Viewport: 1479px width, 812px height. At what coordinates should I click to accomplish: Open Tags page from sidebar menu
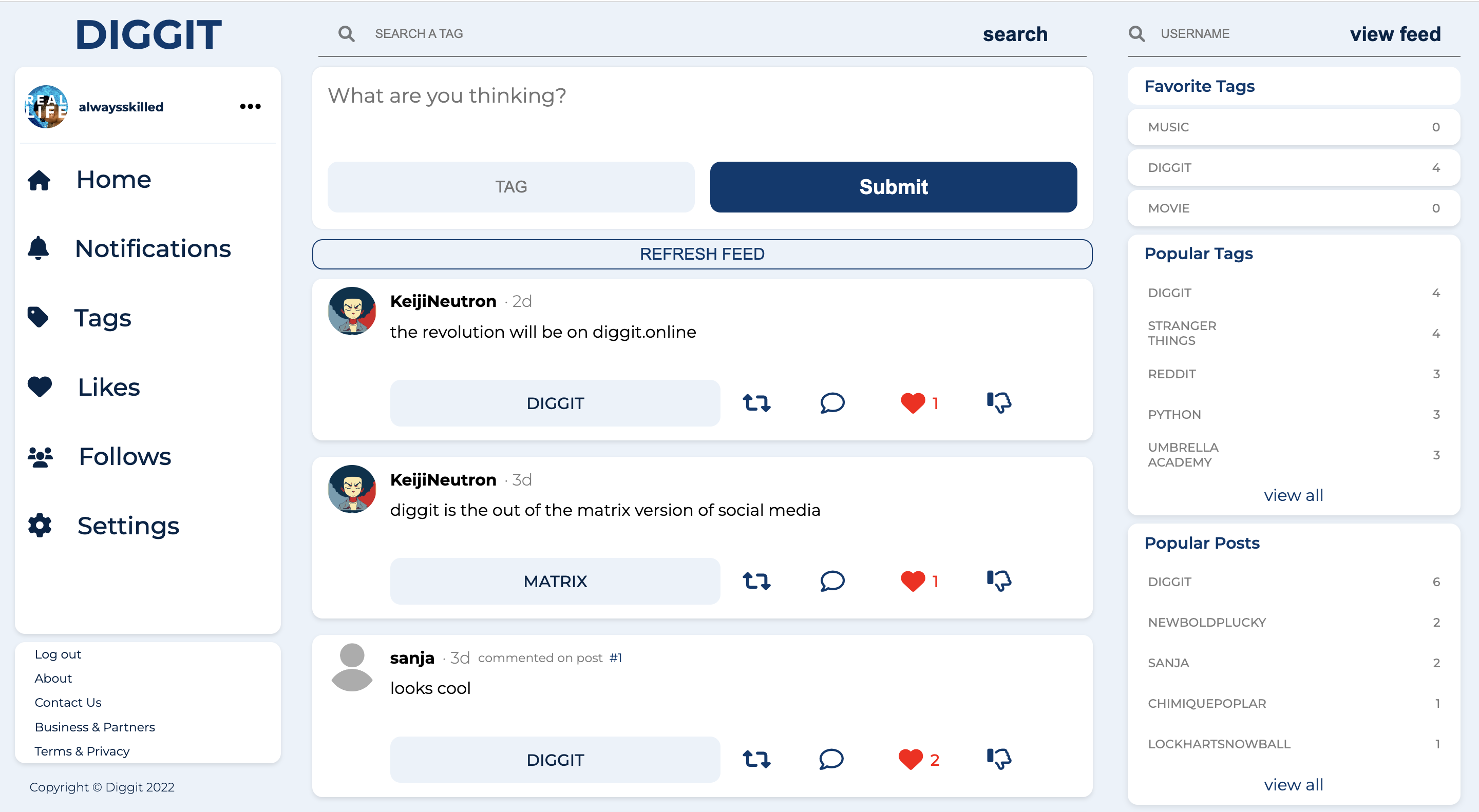(103, 318)
